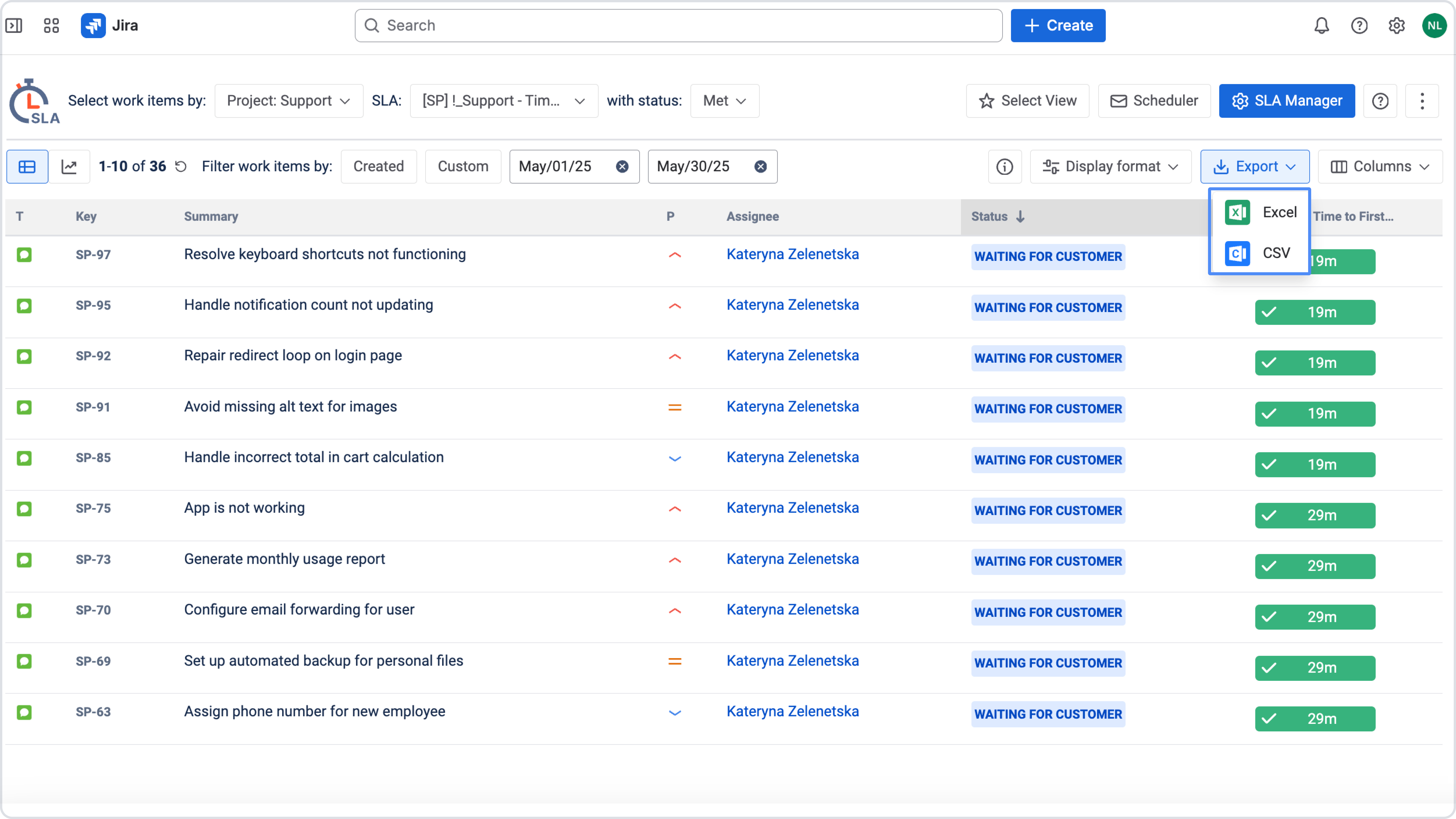Open the SLA app help button
This screenshot has height=819, width=1456.
click(x=1380, y=101)
